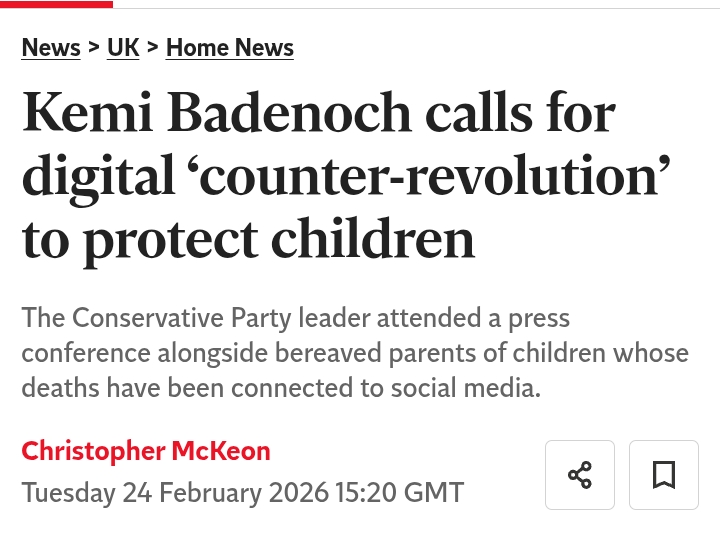Click the red reading progress bar
The width and height of the screenshot is (720, 541).
pyautogui.click(x=56, y=4)
